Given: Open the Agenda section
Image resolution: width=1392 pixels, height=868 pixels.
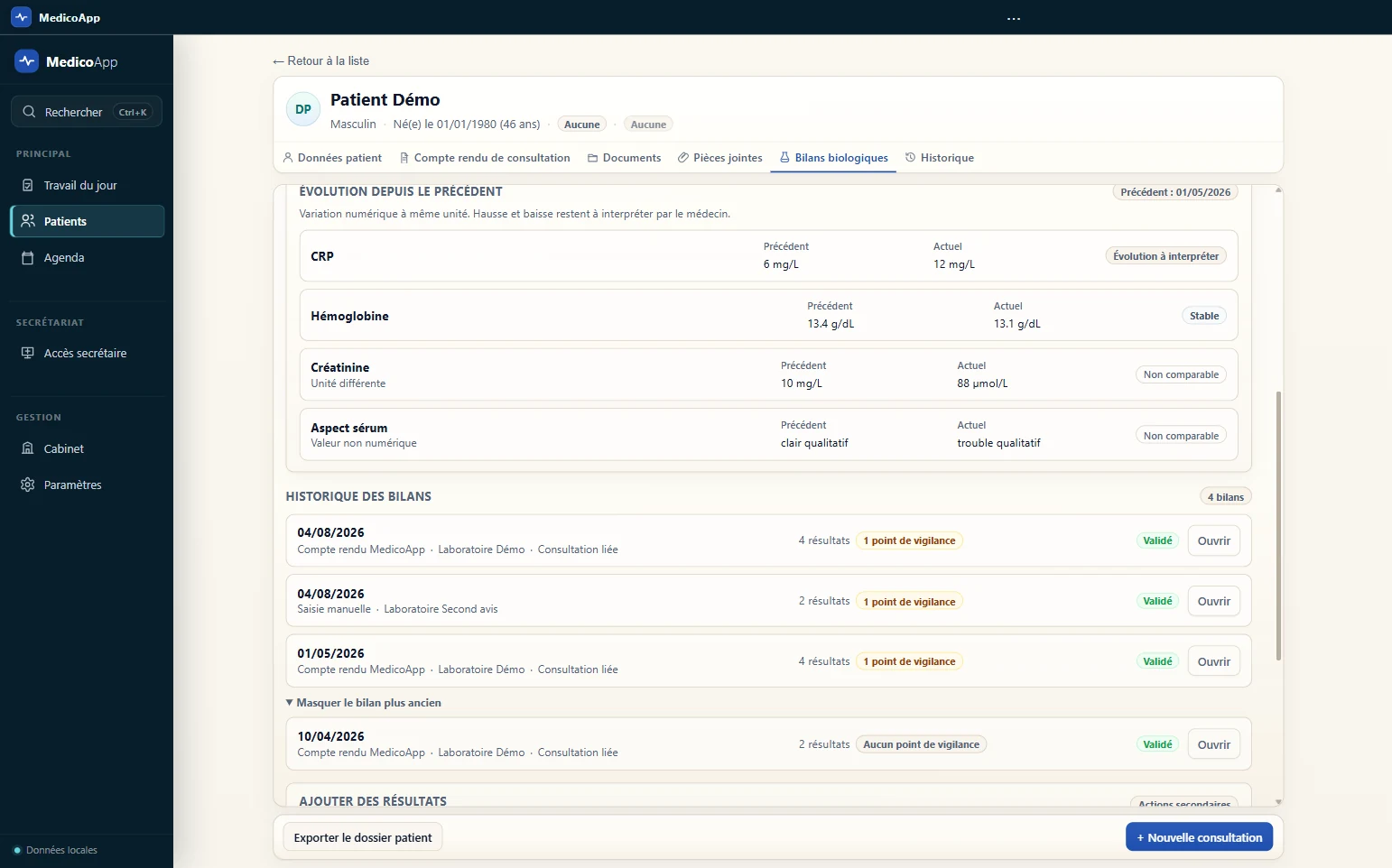Looking at the screenshot, I should tap(88, 257).
